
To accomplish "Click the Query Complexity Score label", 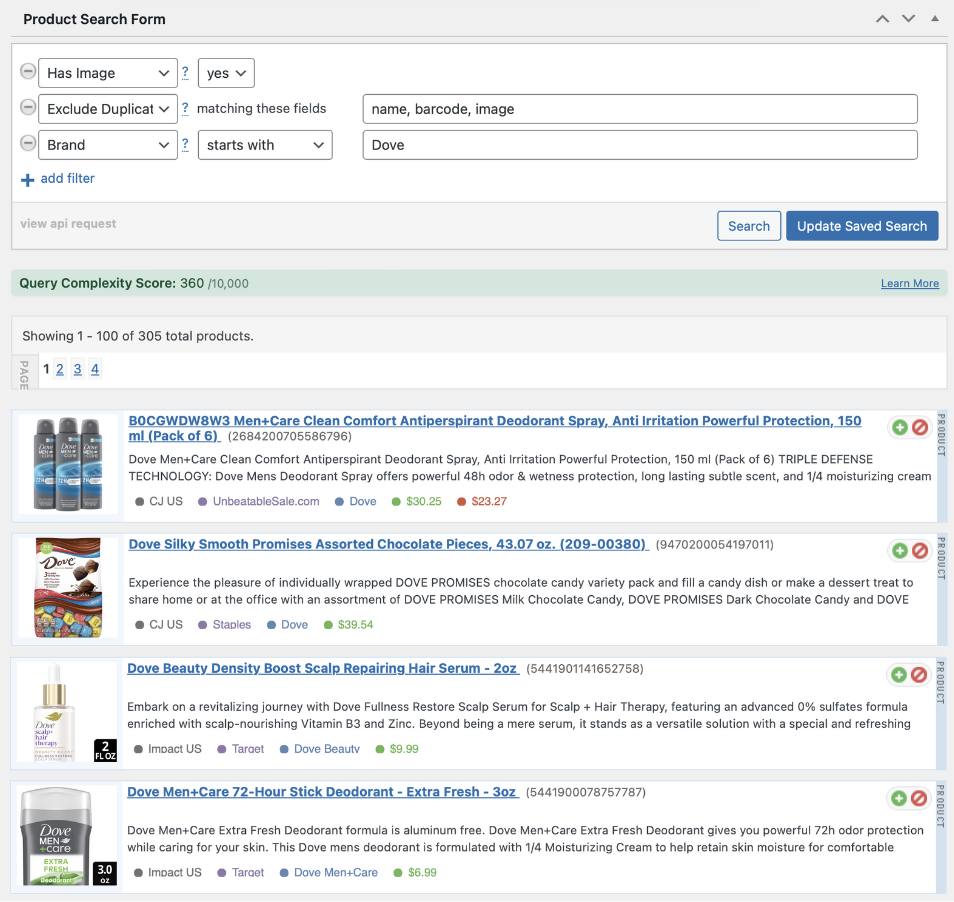I will (97, 283).
